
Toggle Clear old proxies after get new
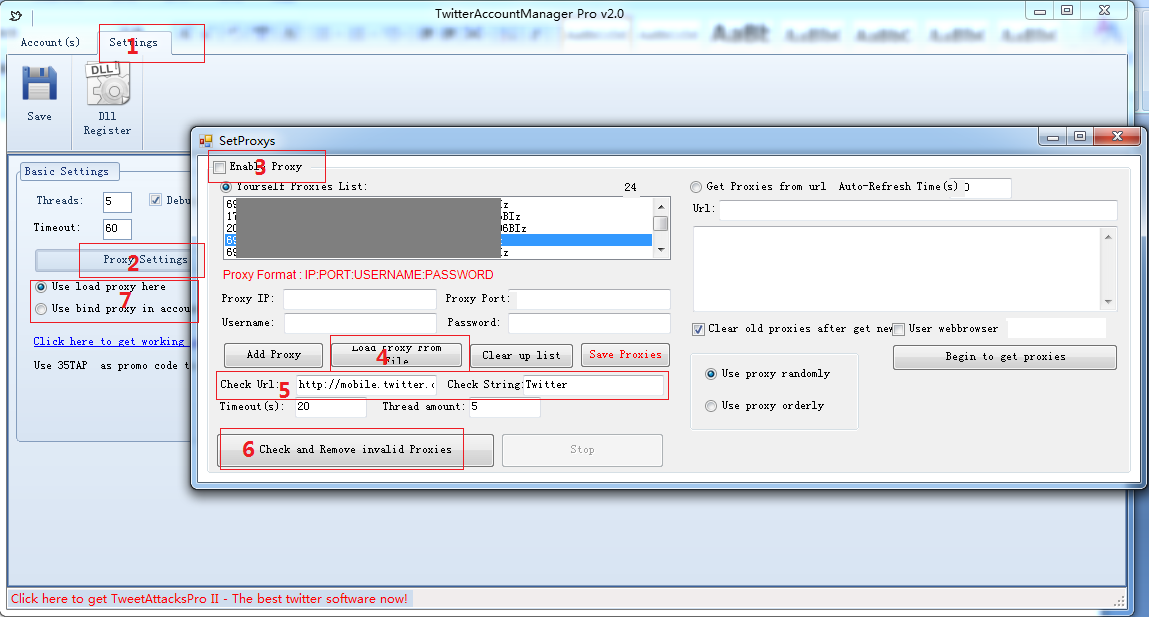(699, 330)
